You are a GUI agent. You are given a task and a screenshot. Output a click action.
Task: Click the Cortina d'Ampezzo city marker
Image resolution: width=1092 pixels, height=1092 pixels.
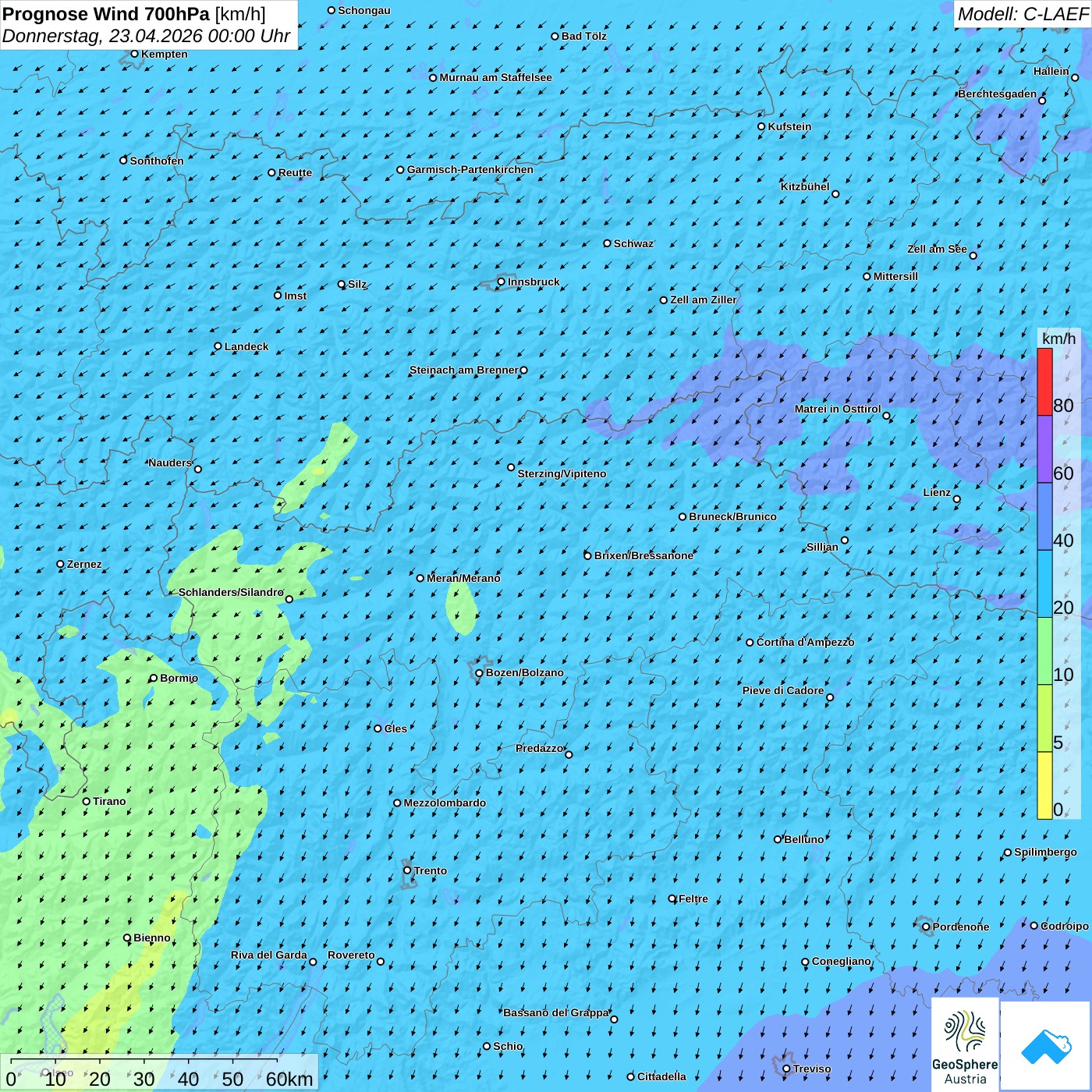pos(750,642)
